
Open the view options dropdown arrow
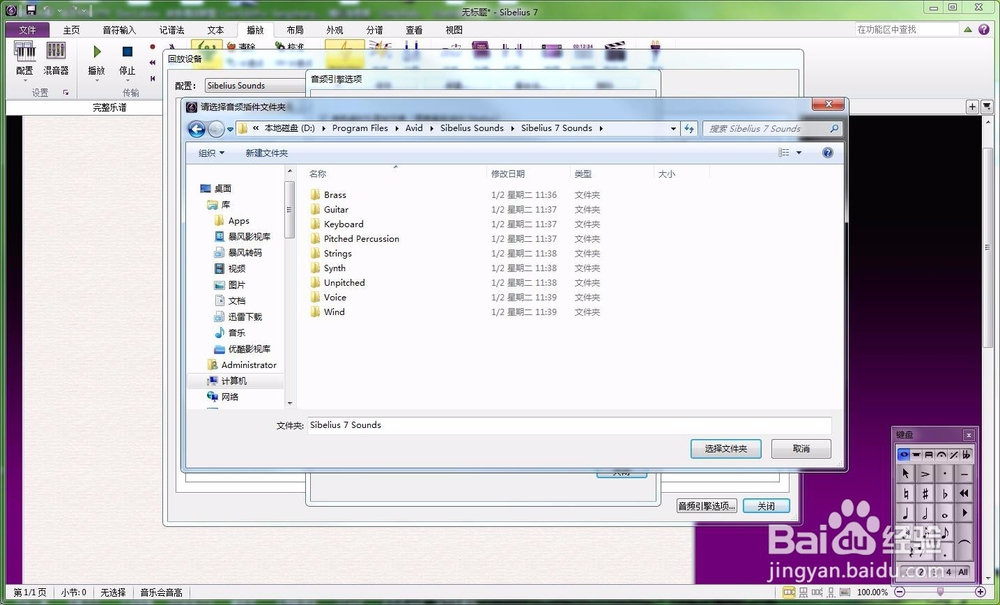coord(798,153)
